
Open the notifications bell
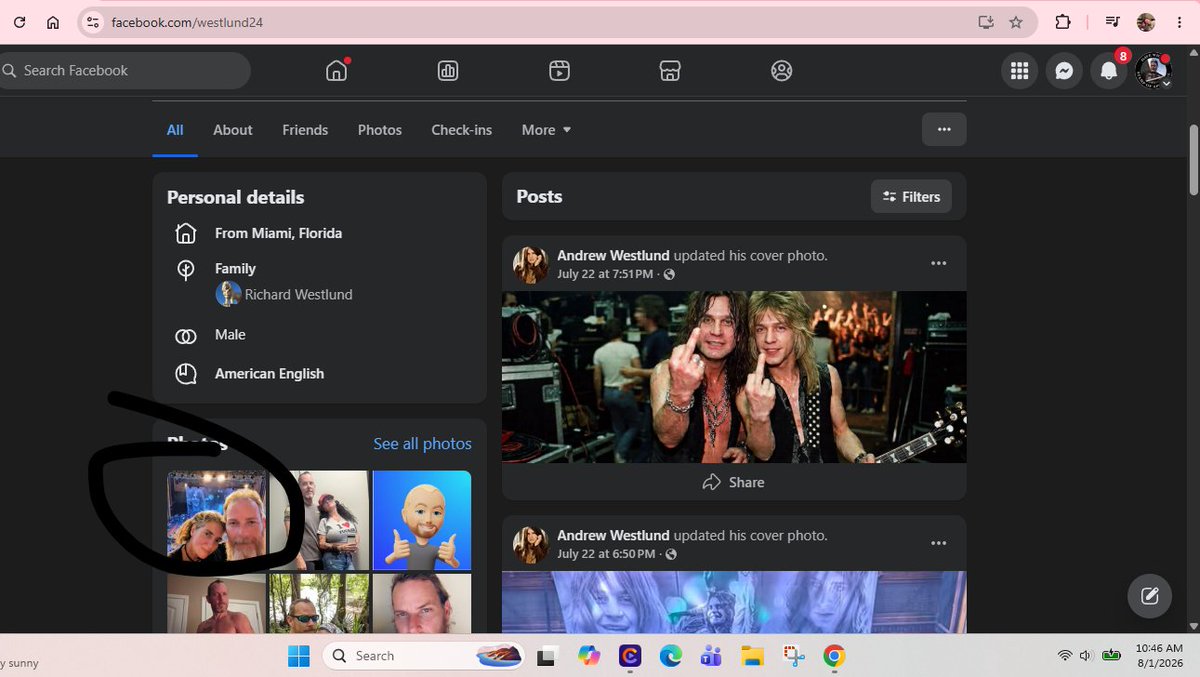coord(1108,71)
